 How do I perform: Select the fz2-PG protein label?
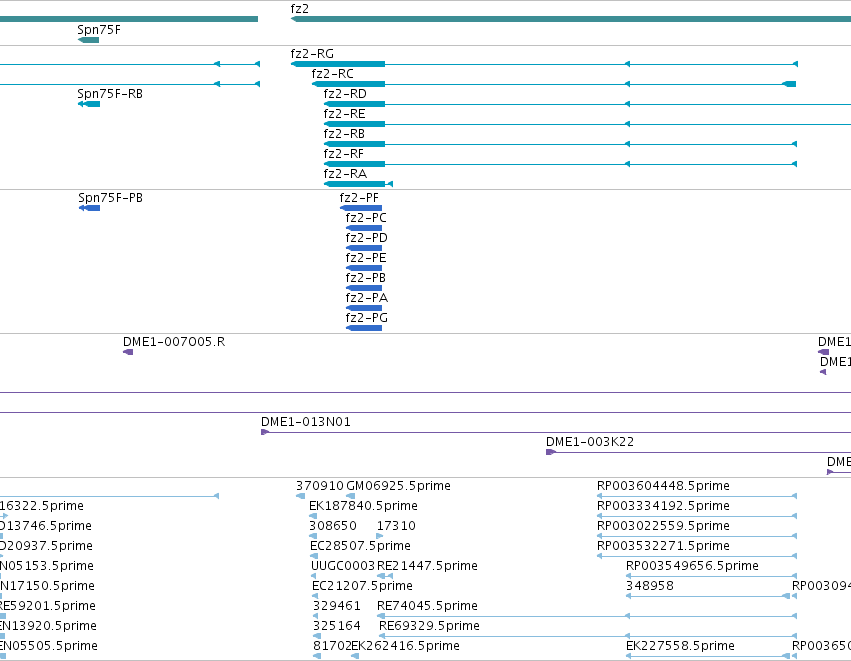point(367,318)
